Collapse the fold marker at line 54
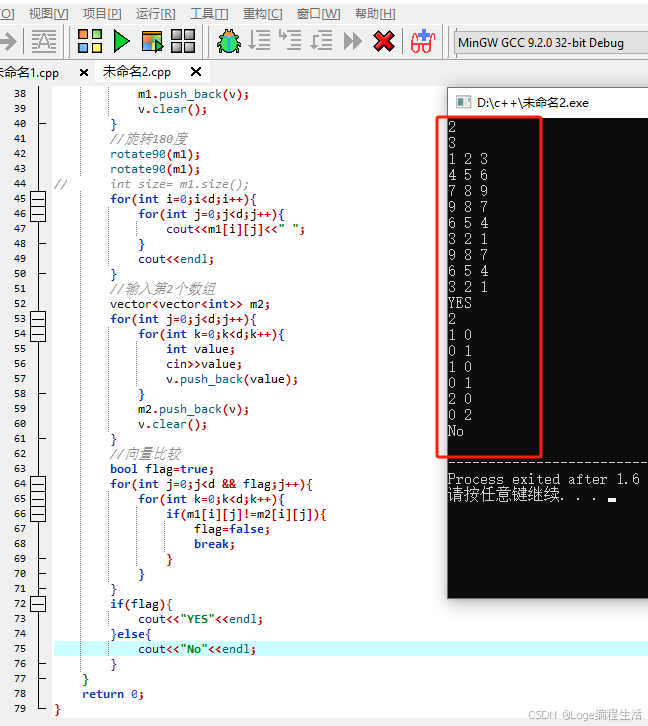This screenshot has height=726, width=648. 38,333
